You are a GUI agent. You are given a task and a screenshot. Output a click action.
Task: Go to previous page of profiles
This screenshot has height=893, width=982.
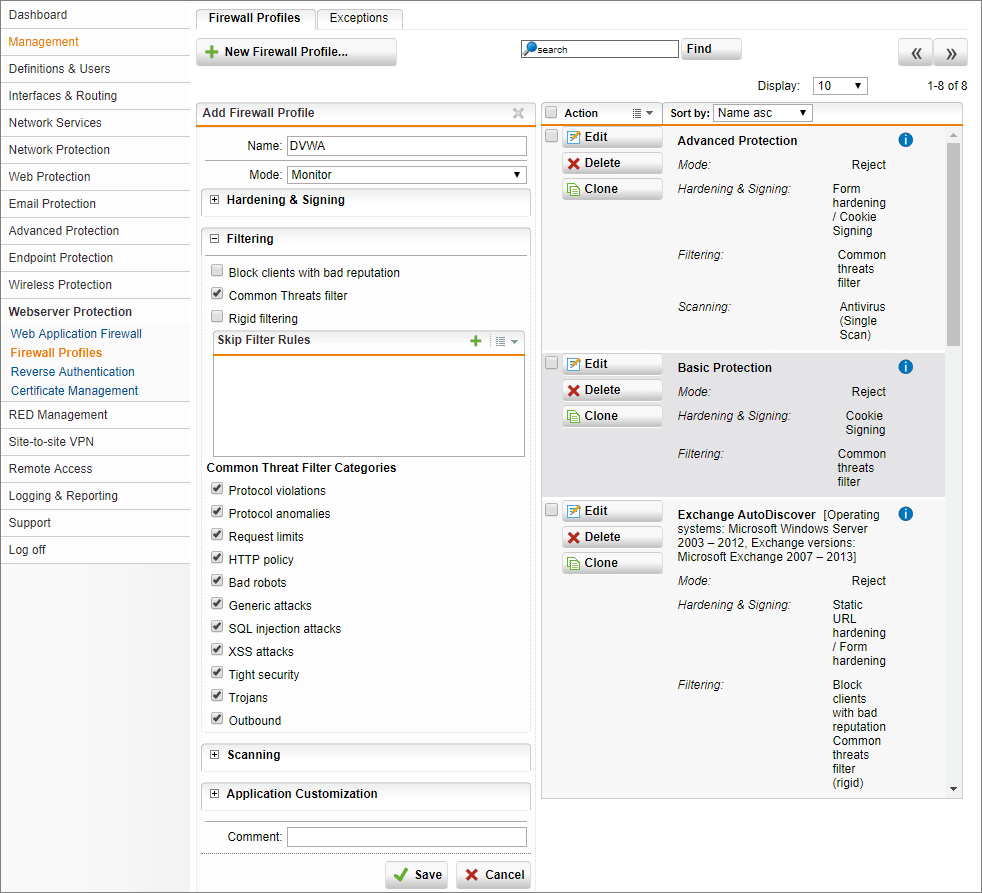tap(916, 53)
